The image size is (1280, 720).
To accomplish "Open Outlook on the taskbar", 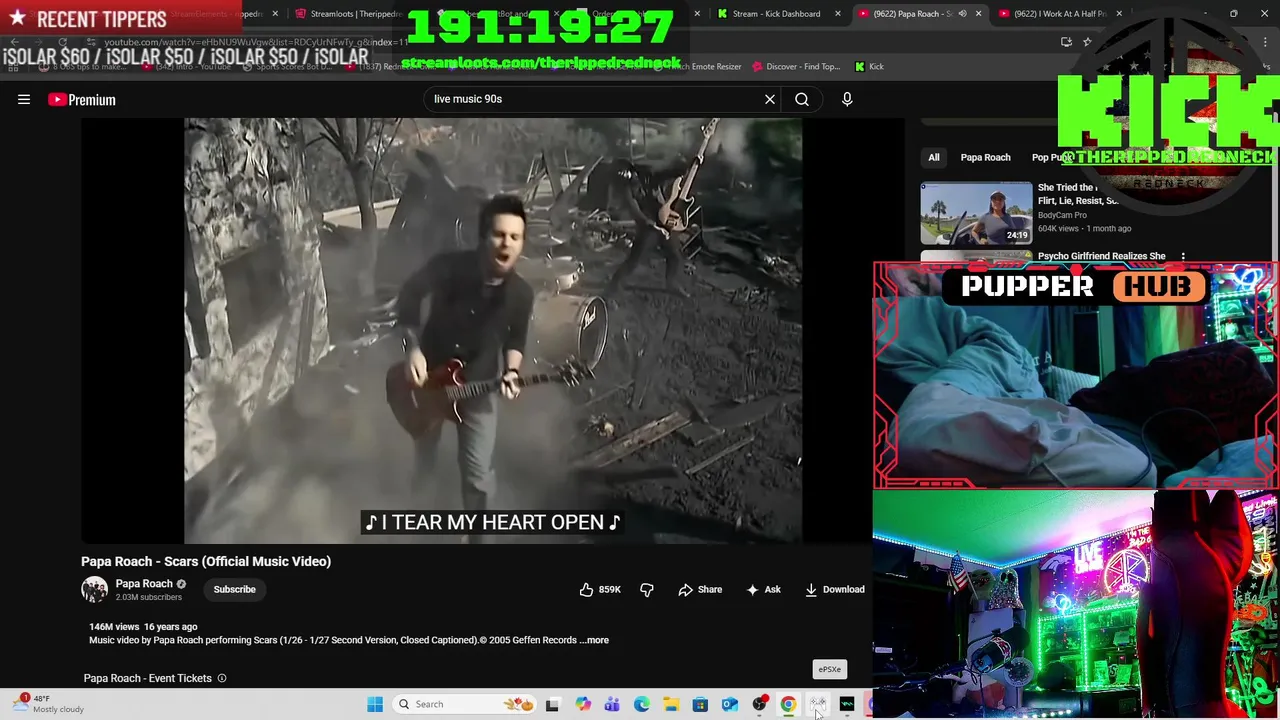I will (730, 704).
